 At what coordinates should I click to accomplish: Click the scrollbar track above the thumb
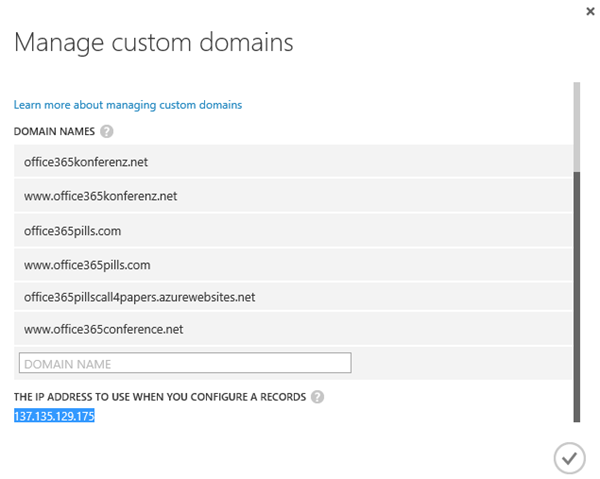coord(576,120)
